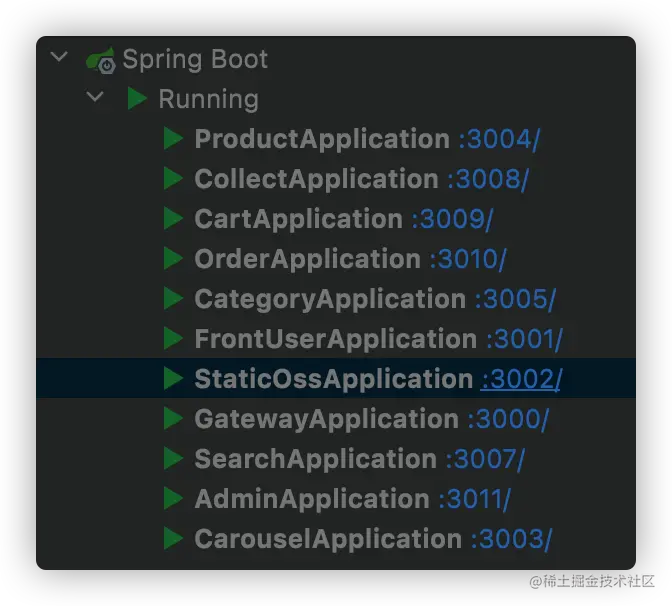The image size is (672, 606).
Task: Click the green Running status icon
Action: click(137, 99)
